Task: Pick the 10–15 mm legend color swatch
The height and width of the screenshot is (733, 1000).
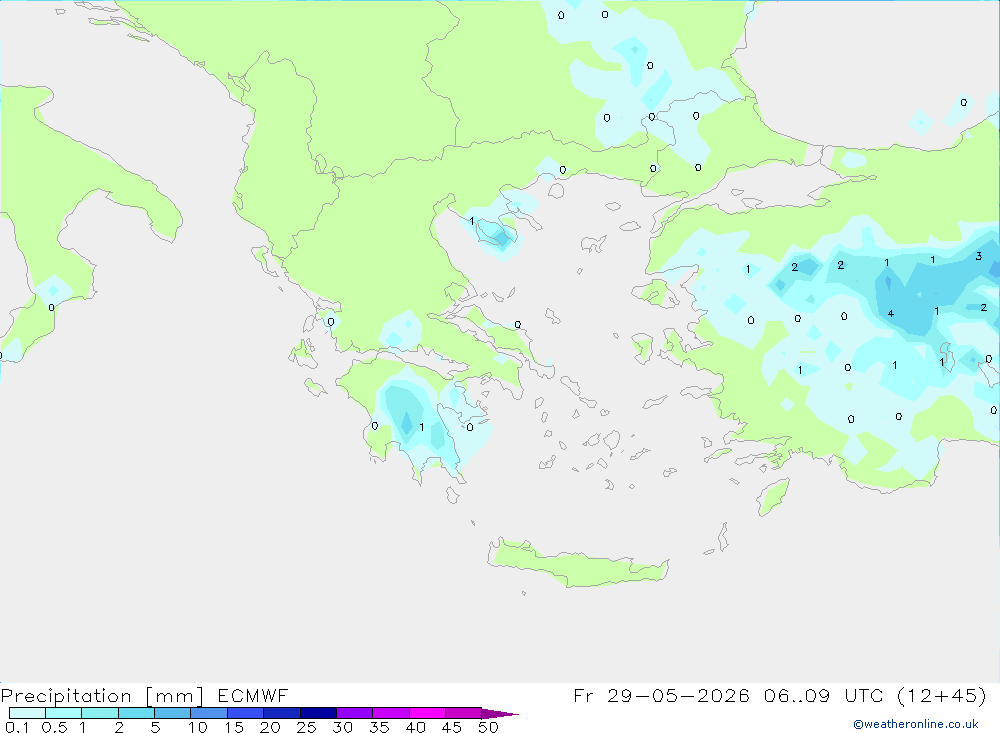Action: 209,713
